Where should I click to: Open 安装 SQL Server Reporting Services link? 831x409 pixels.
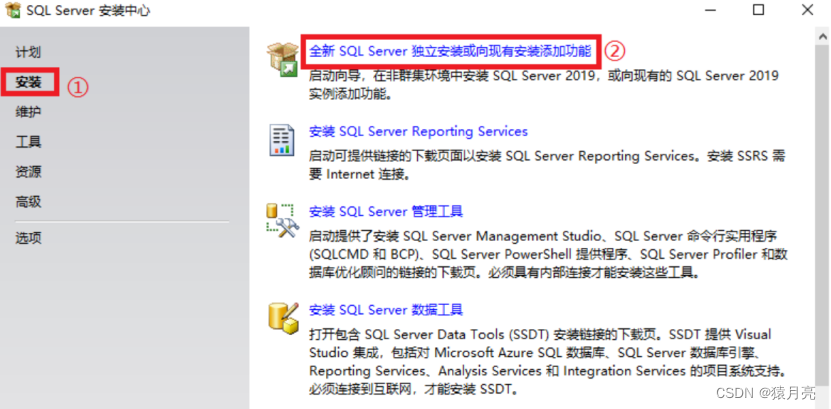click(418, 131)
